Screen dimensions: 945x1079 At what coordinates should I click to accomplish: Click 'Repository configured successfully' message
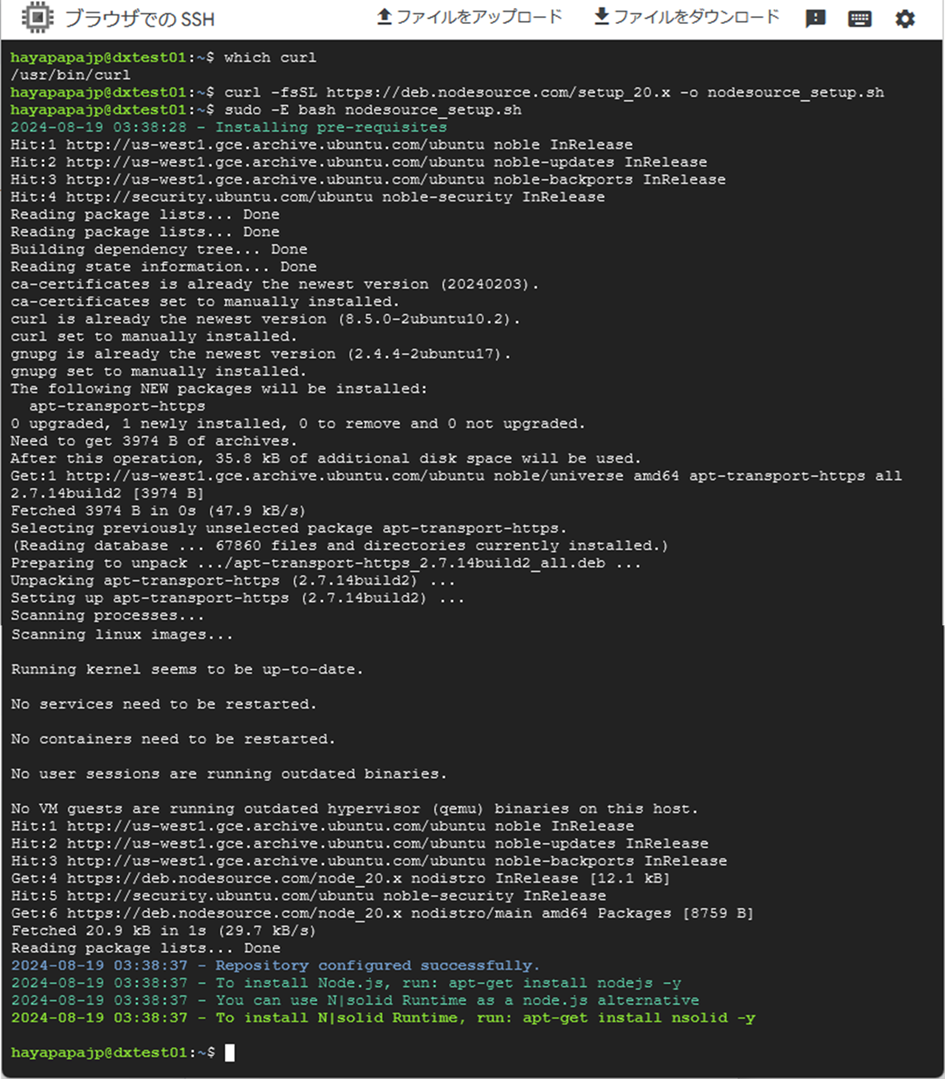[378, 965]
